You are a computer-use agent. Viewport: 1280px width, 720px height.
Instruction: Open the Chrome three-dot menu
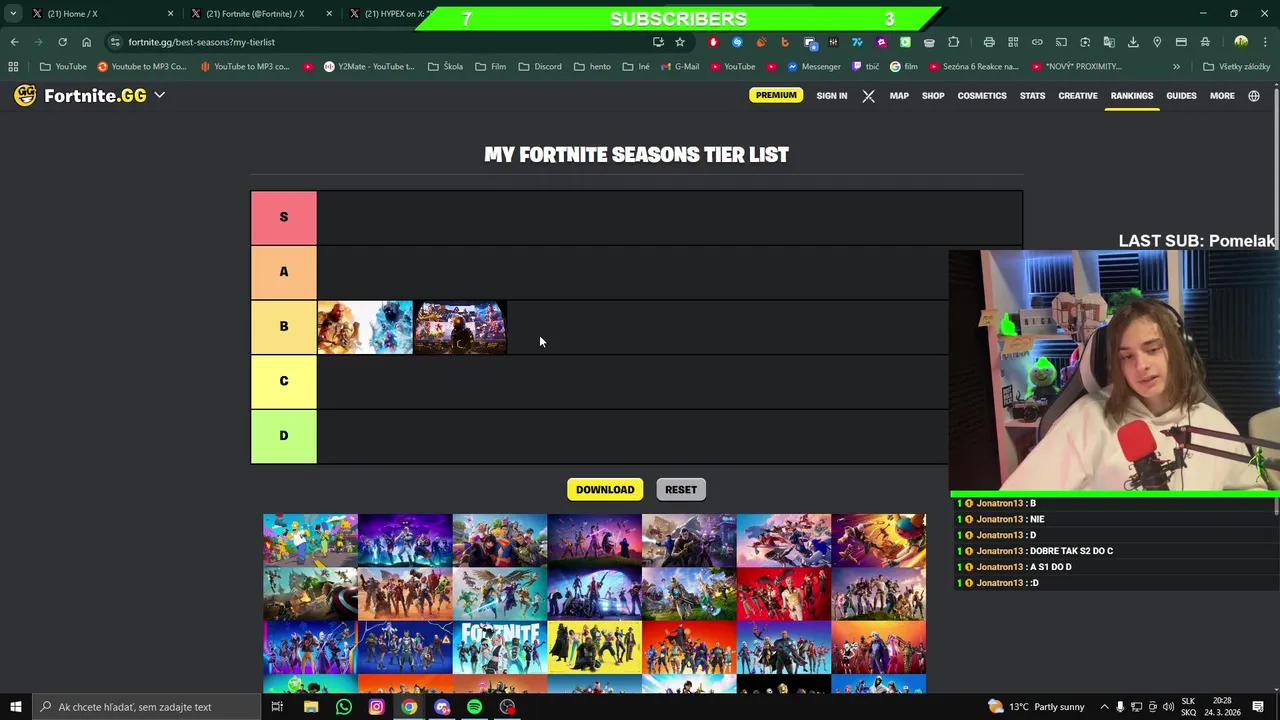coord(1265,42)
